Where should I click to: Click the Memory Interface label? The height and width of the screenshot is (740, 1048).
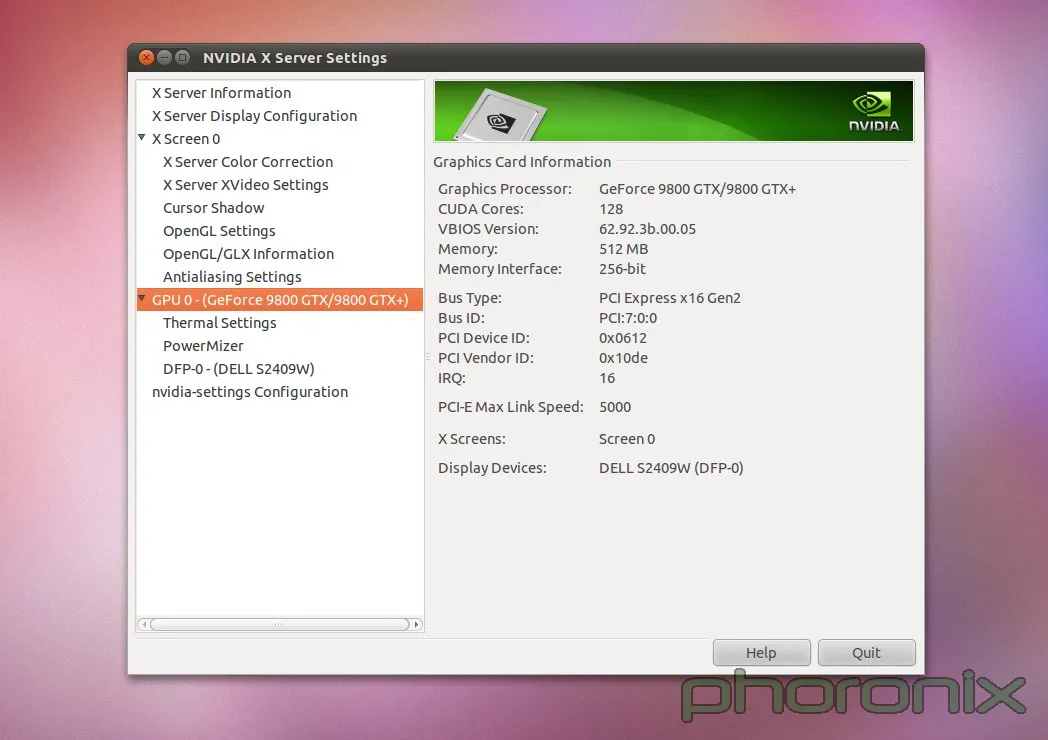click(500, 269)
